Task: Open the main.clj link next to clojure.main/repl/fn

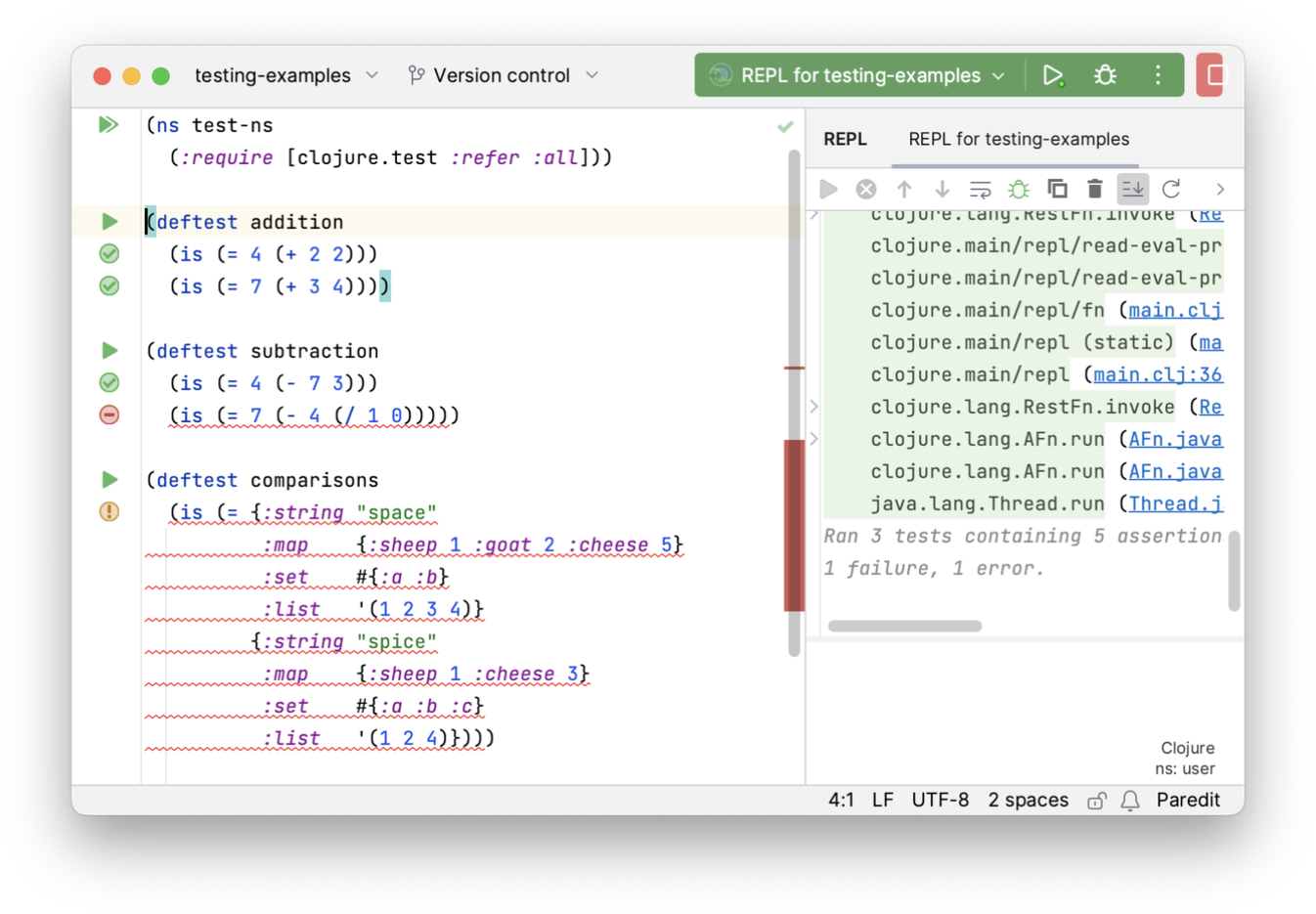Action: [1175, 310]
